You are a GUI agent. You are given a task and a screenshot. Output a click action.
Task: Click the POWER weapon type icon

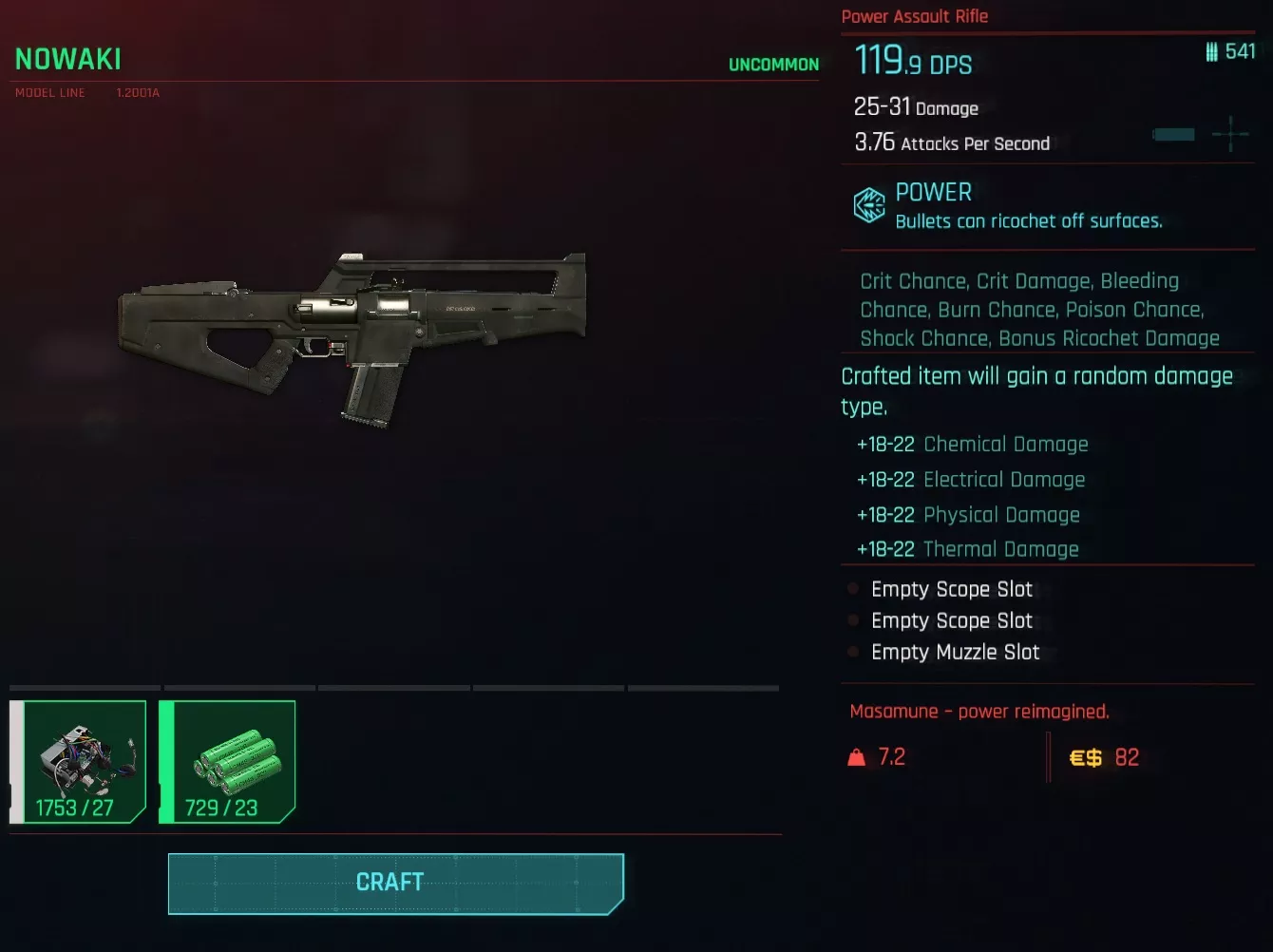(x=869, y=205)
